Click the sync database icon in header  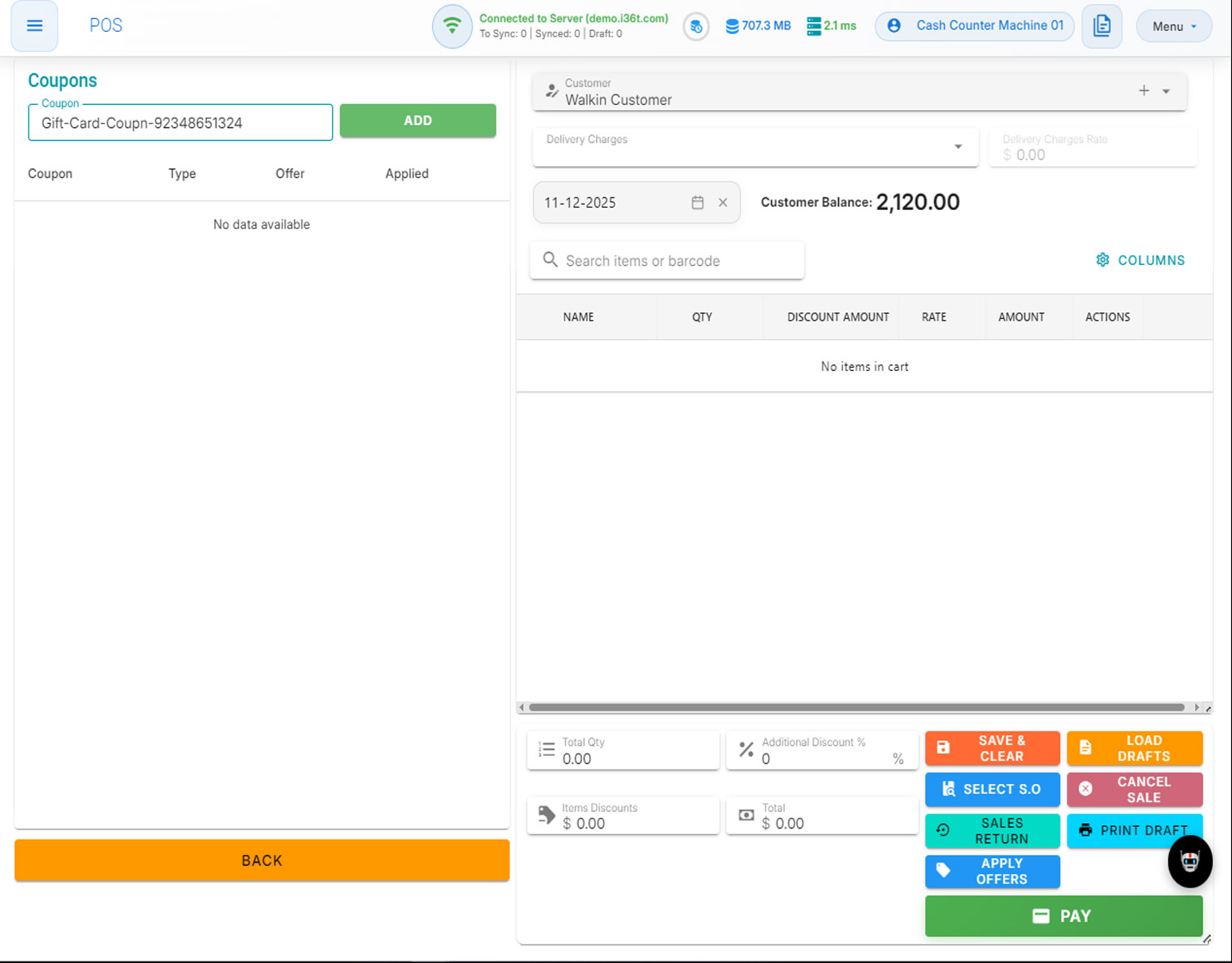[x=696, y=26]
